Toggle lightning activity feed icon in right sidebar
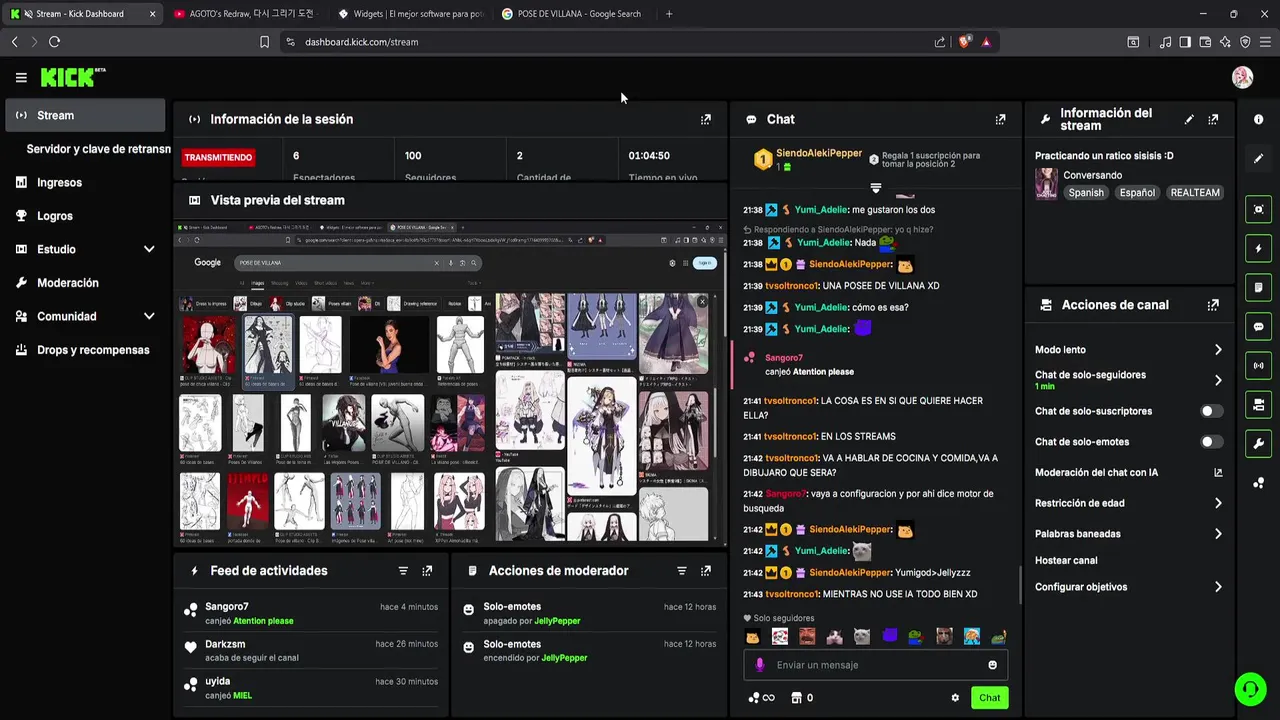This screenshot has height=720, width=1280. 1258,248
